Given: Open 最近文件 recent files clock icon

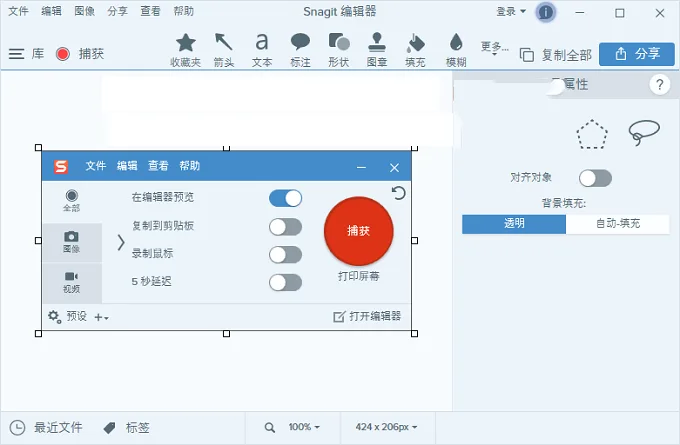Looking at the screenshot, I should (x=17, y=428).
